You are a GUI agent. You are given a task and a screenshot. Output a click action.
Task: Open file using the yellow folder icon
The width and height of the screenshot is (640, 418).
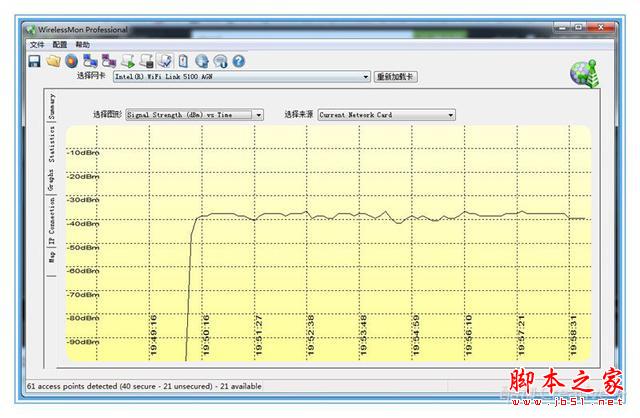click(53, 61)
